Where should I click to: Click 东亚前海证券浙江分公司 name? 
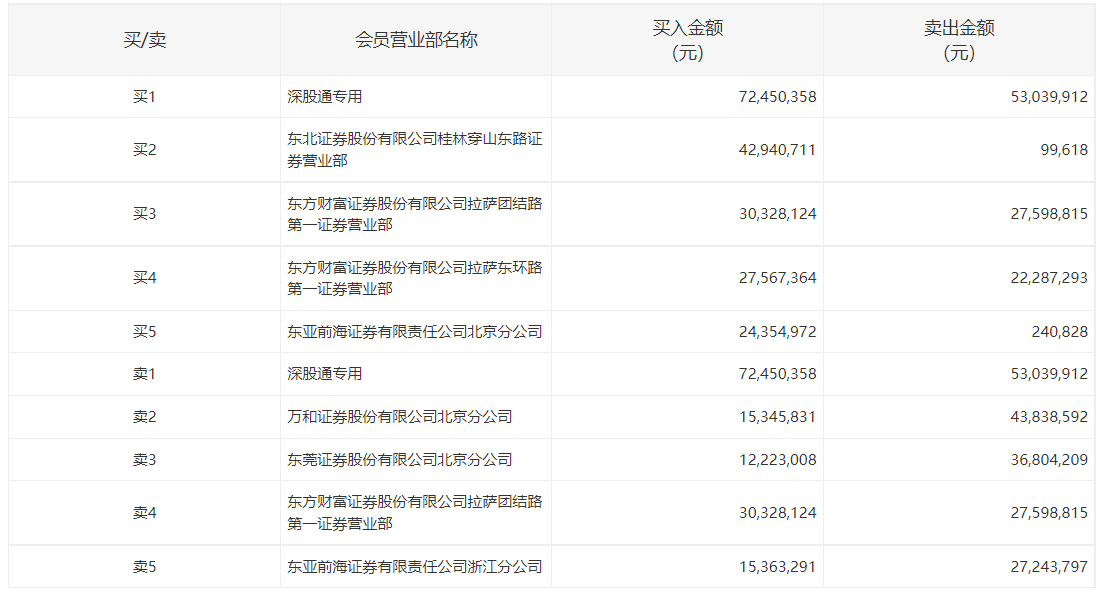[x=415, y=567]
